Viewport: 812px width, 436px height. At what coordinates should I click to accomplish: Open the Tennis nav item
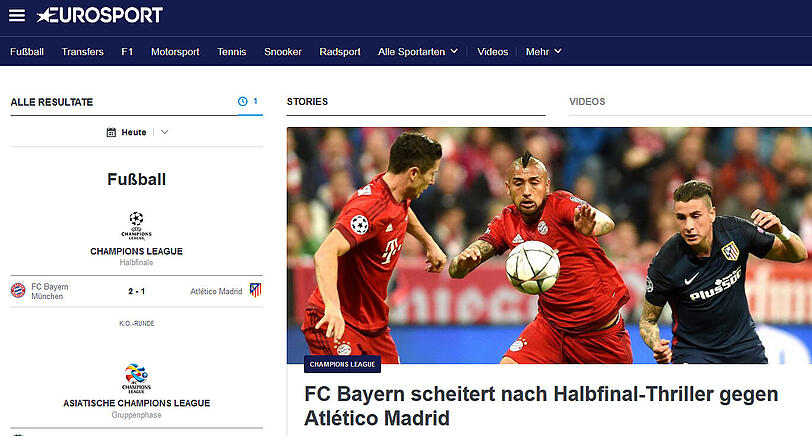tap(231, 52)
